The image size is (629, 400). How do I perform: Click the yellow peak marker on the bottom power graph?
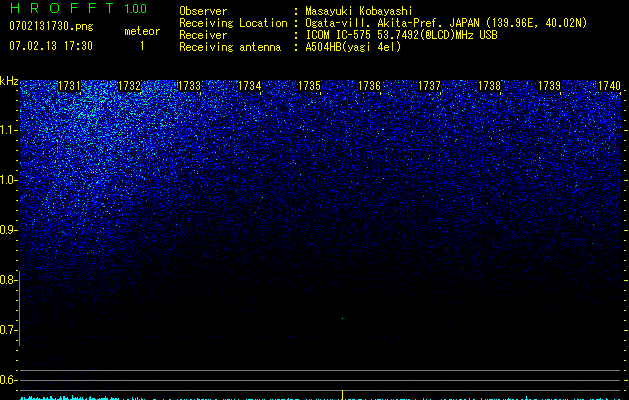point(342,395)
